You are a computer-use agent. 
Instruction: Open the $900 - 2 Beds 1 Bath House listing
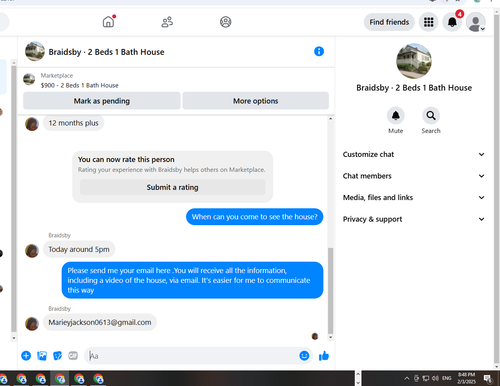point(80,85)
